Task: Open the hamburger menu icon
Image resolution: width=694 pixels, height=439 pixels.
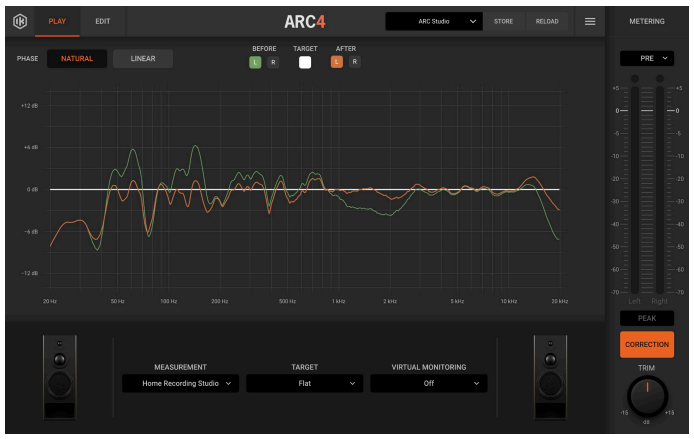Action: 590,21
